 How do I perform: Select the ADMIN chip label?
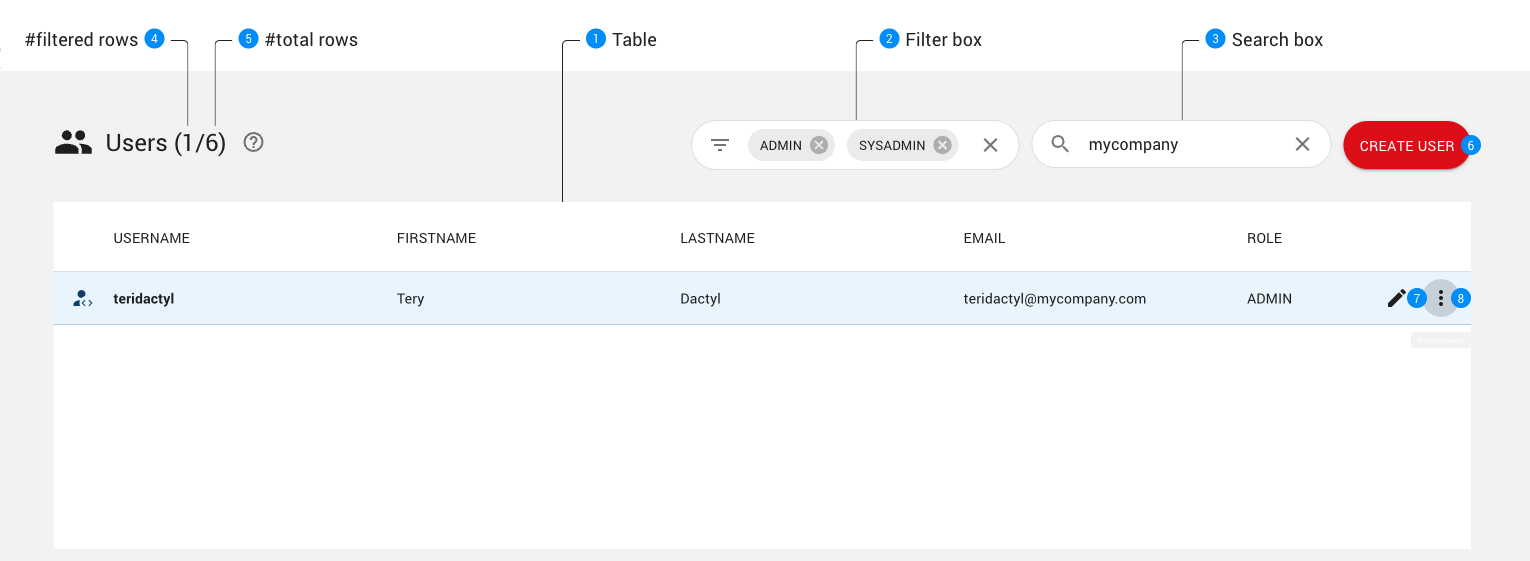pos(780,145)
